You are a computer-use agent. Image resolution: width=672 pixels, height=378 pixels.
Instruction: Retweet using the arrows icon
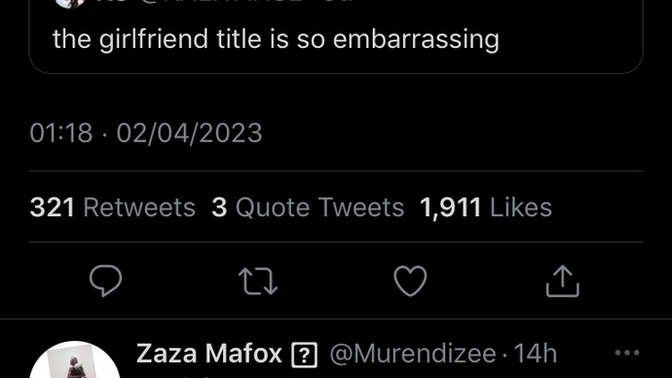point(258,281)
